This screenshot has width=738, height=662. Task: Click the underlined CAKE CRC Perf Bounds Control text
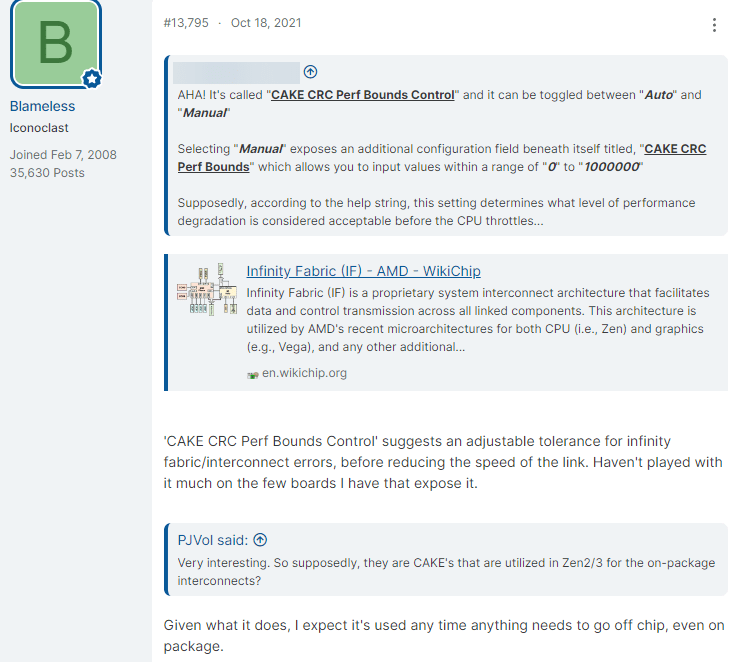tap(362, 95)
